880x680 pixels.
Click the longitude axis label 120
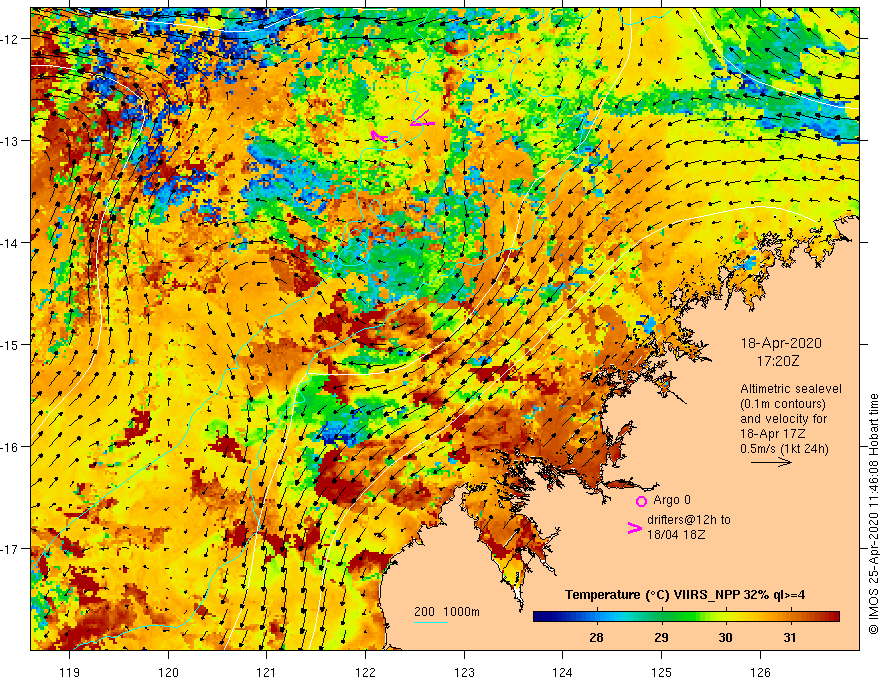[x=168, y=672]
